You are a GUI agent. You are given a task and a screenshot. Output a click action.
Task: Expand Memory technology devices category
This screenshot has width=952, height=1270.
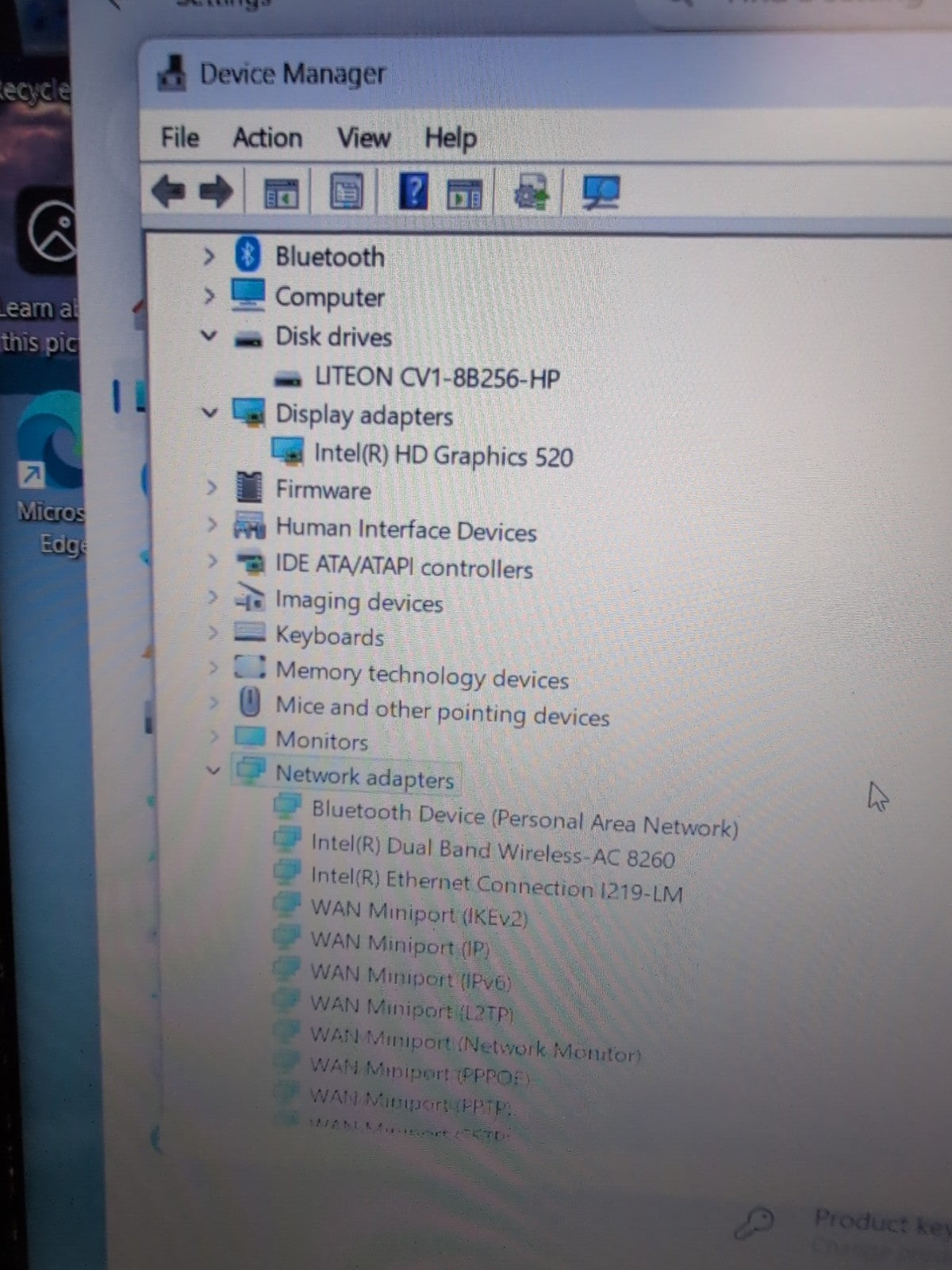(213, 668)
